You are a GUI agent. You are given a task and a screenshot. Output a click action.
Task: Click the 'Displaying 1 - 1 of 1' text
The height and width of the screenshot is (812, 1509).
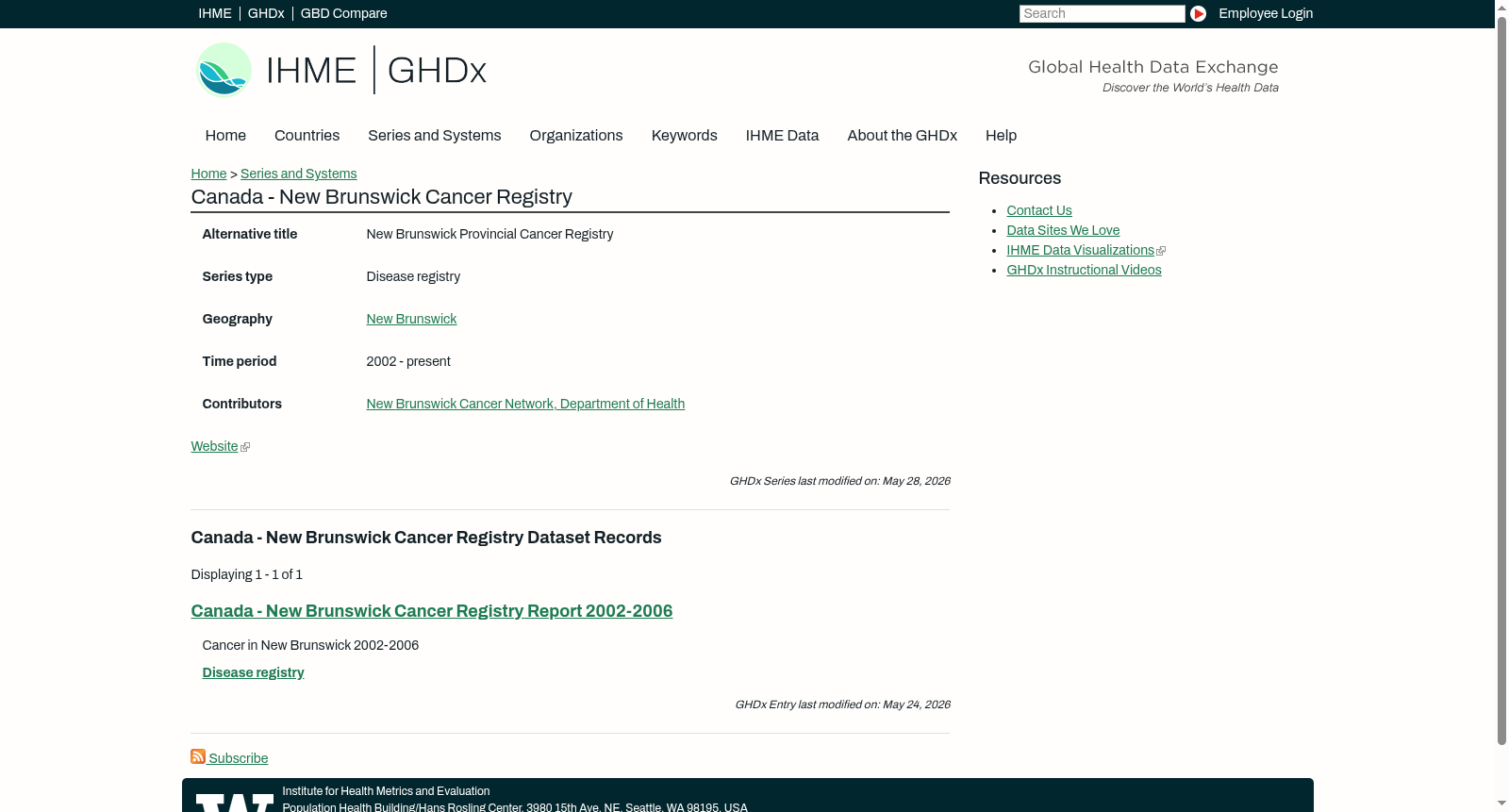pyautogui.click(x=246, y=574)
